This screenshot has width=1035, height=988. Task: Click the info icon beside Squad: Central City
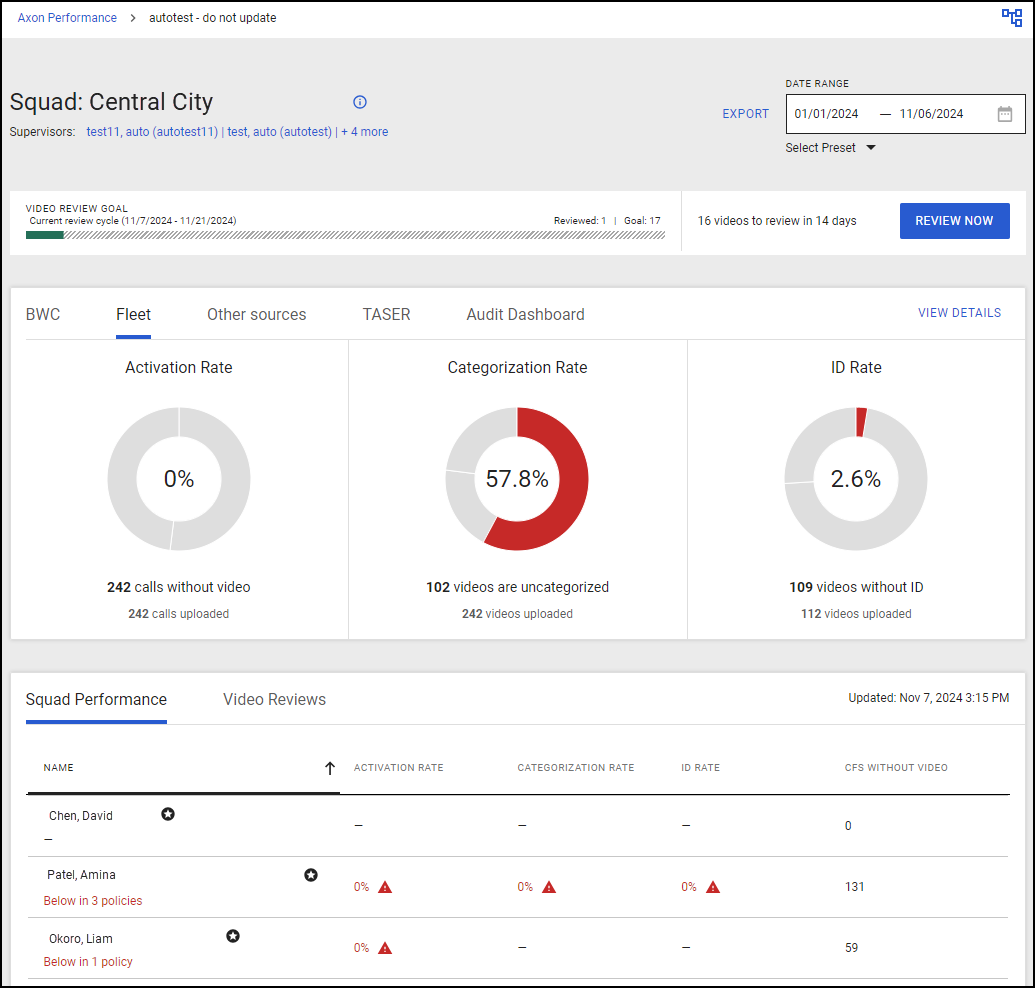(359, 102)
